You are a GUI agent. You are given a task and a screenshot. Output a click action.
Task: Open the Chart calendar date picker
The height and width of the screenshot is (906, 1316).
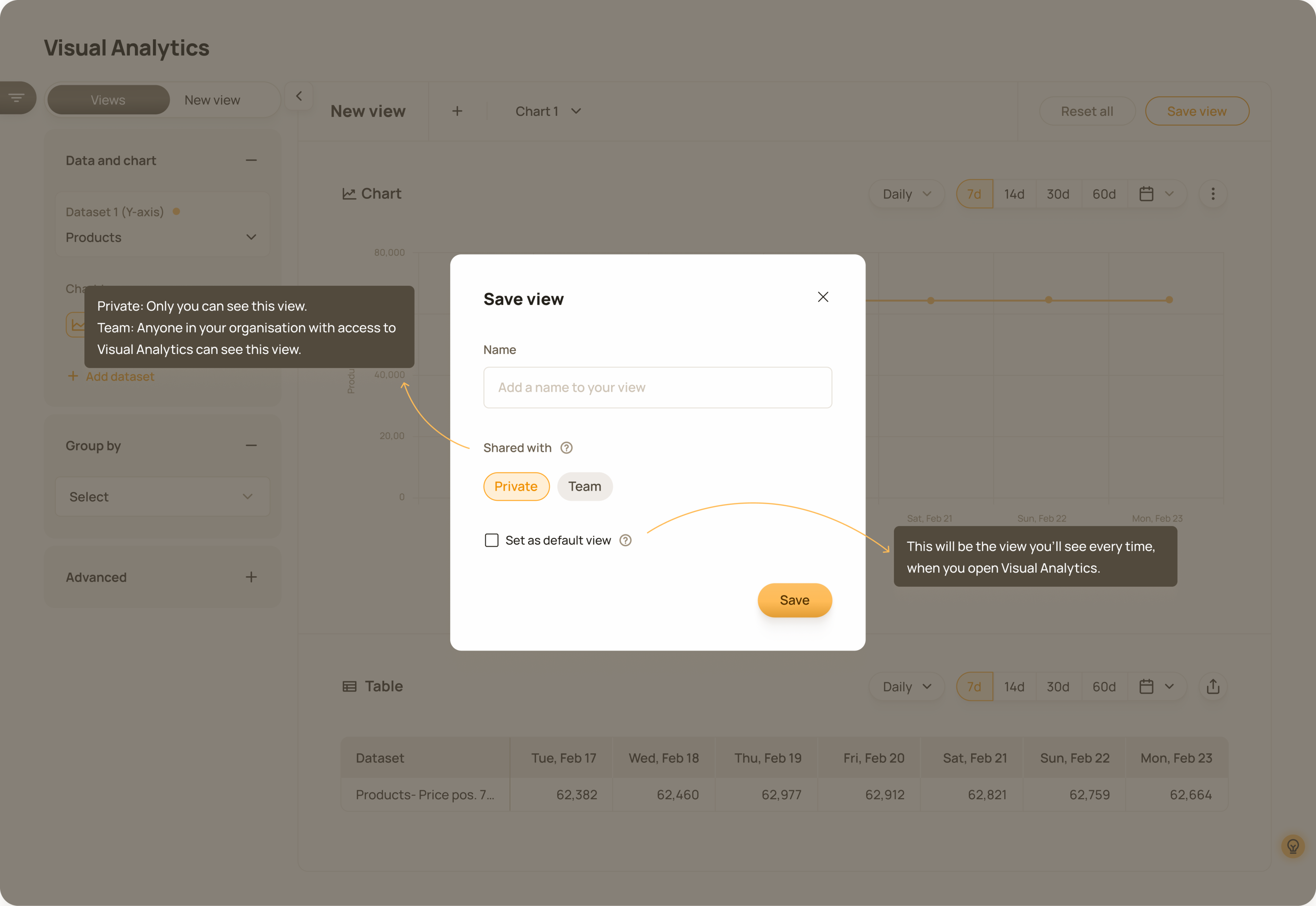point(1156,194)
